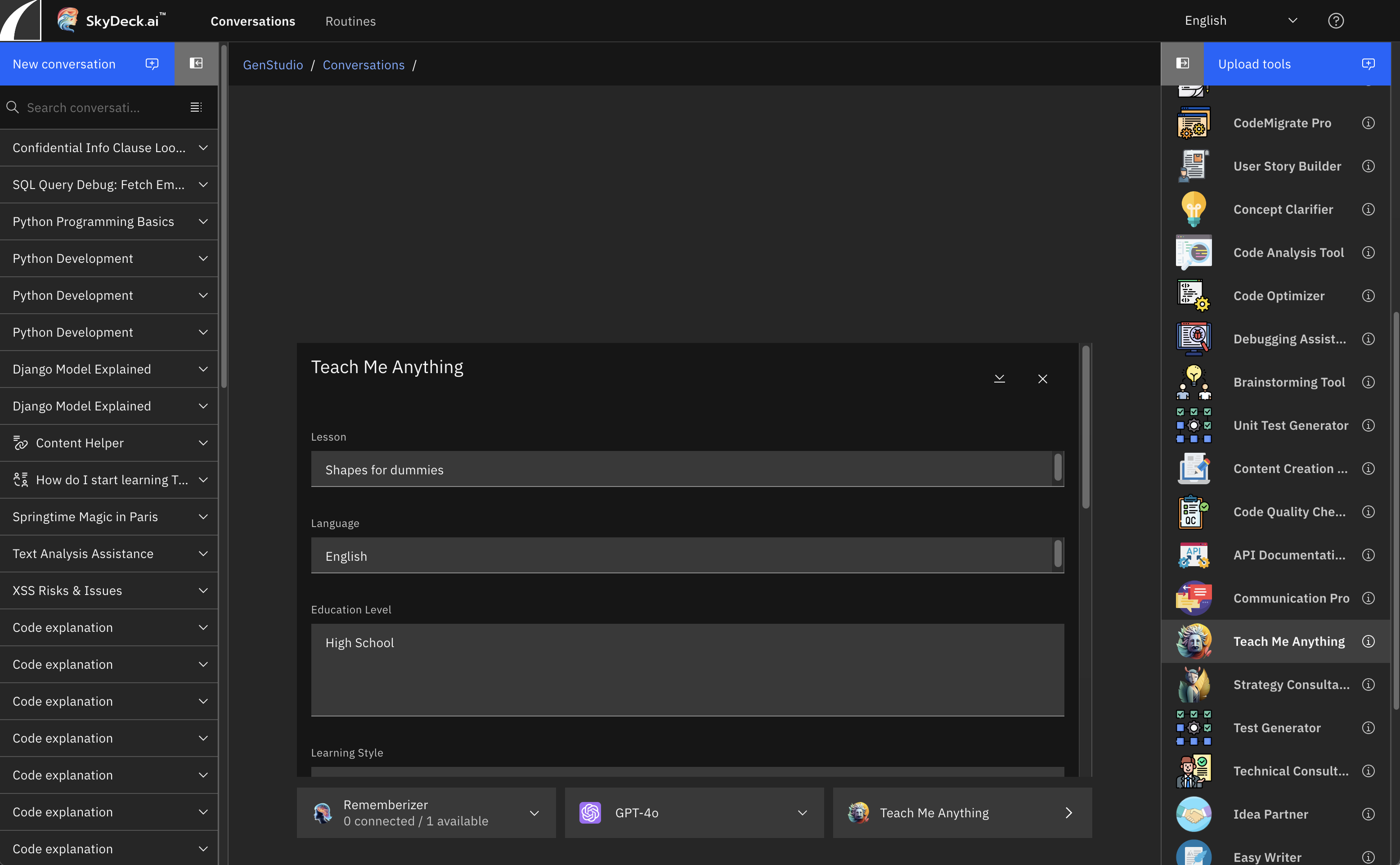This screenshot has height=865, width=1400.
Task: Select the Brainstorming Tool icon
Action: (x=1194, y=382)
